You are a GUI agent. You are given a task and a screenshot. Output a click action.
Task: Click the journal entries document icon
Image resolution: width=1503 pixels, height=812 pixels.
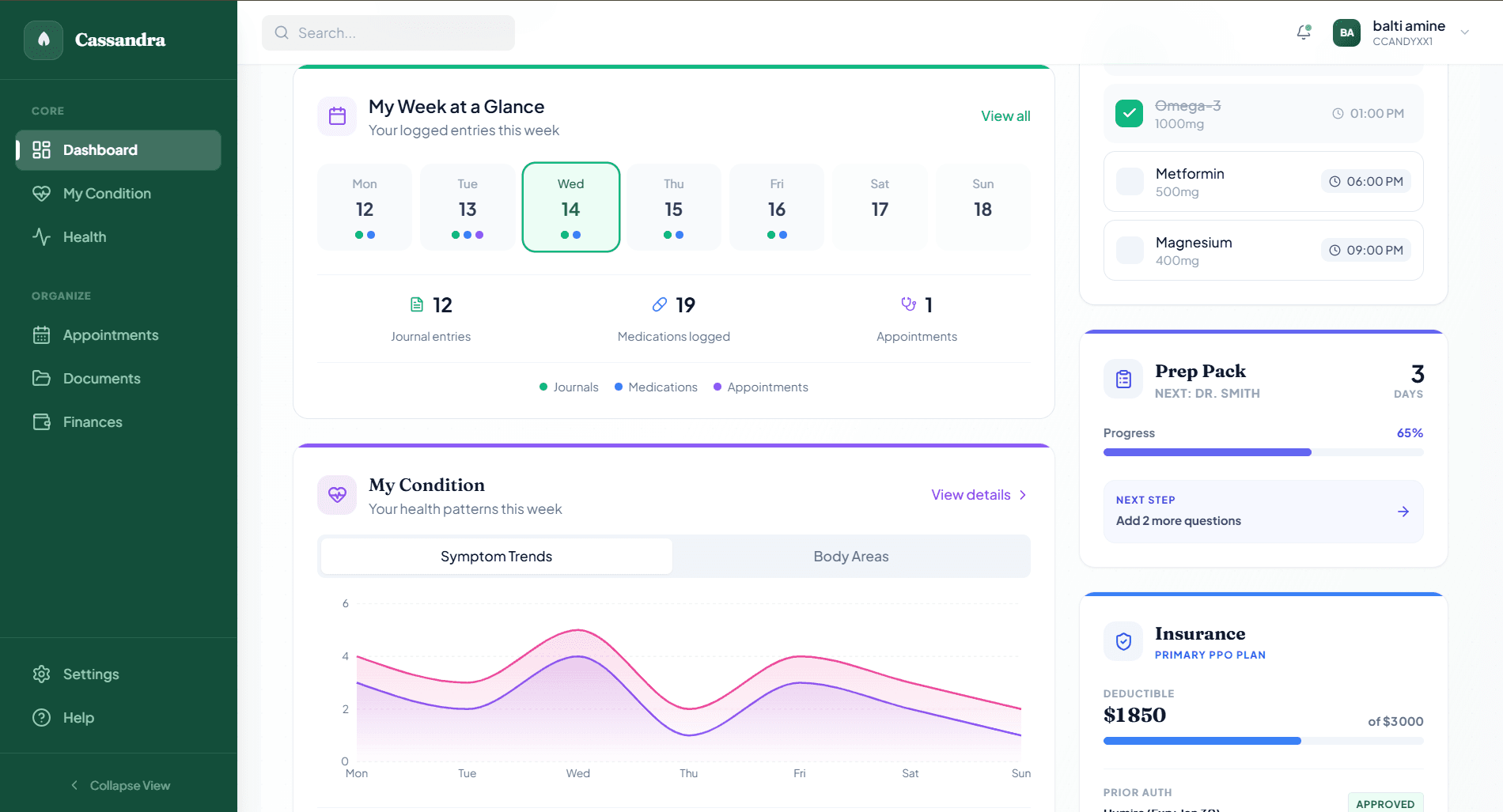[x=417, y=304]
